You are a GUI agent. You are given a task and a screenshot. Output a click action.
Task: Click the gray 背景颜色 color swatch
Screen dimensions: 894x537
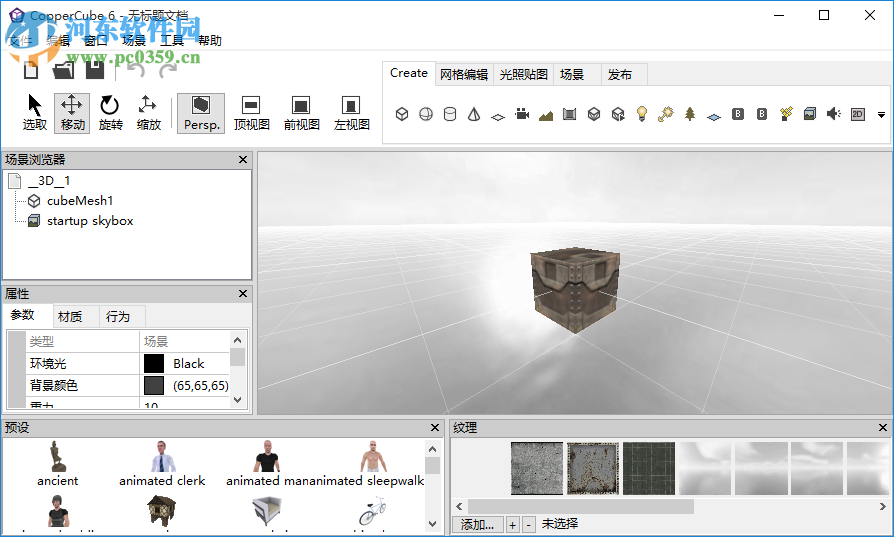154,385
